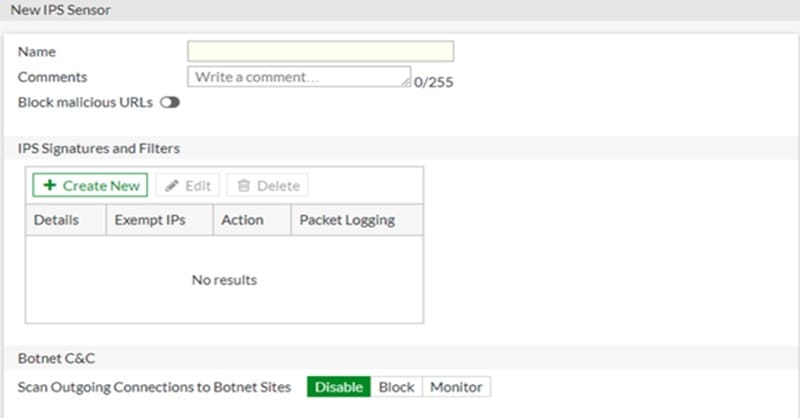The image size is (800, 418).
Task: Sort by the Exempt IPs column header
Action: coord(160,220)
